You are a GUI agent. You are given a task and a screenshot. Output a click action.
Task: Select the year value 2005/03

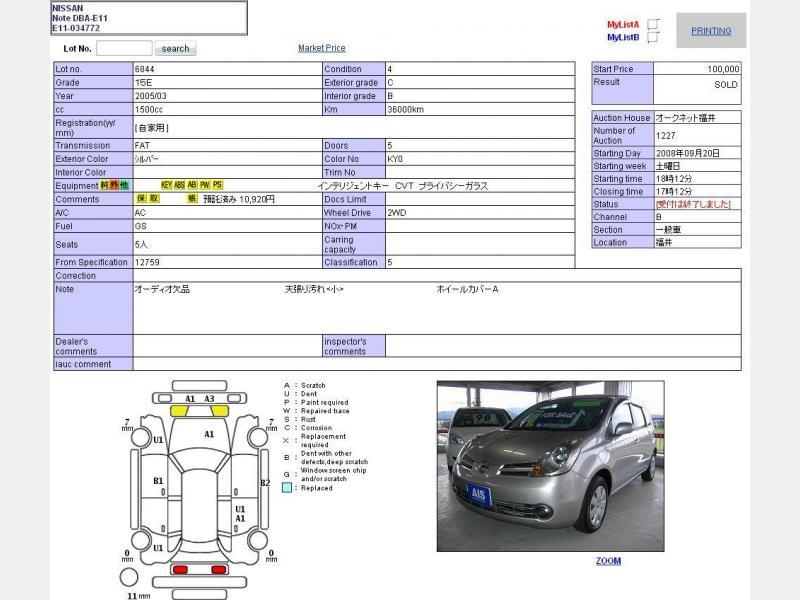[x=151, y=96]
